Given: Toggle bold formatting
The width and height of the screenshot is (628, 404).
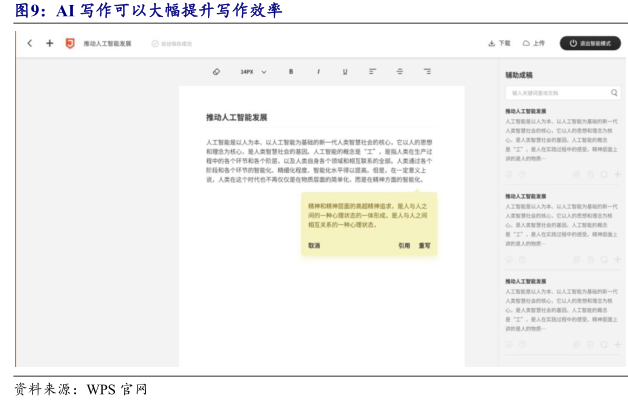Looking at the screenshot, I should pyautogui.click(x=291, y=72).
